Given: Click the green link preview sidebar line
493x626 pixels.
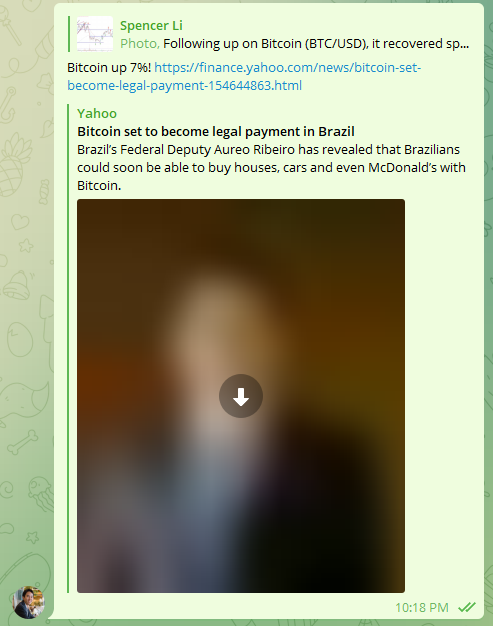Looking at the screenshot, I should (68, 348).
